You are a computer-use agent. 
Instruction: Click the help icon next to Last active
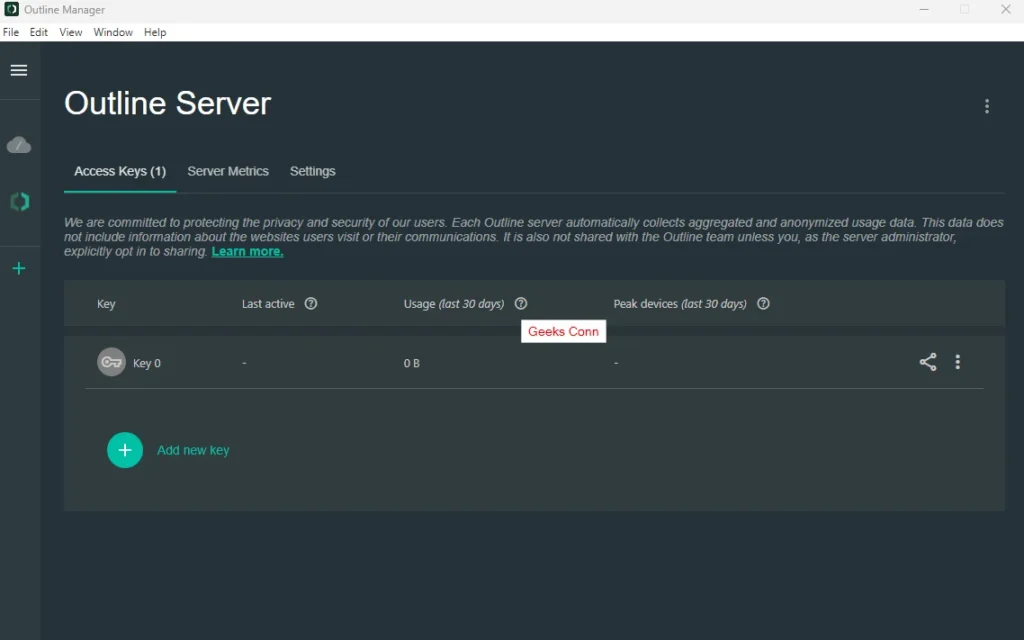click(311, 303)
